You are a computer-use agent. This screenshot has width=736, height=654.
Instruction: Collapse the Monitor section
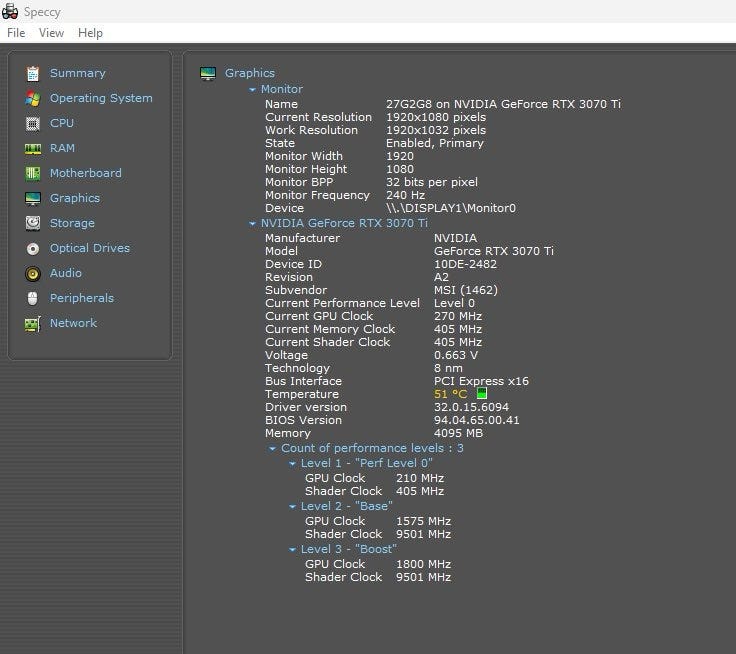click(x=253, y=90)
